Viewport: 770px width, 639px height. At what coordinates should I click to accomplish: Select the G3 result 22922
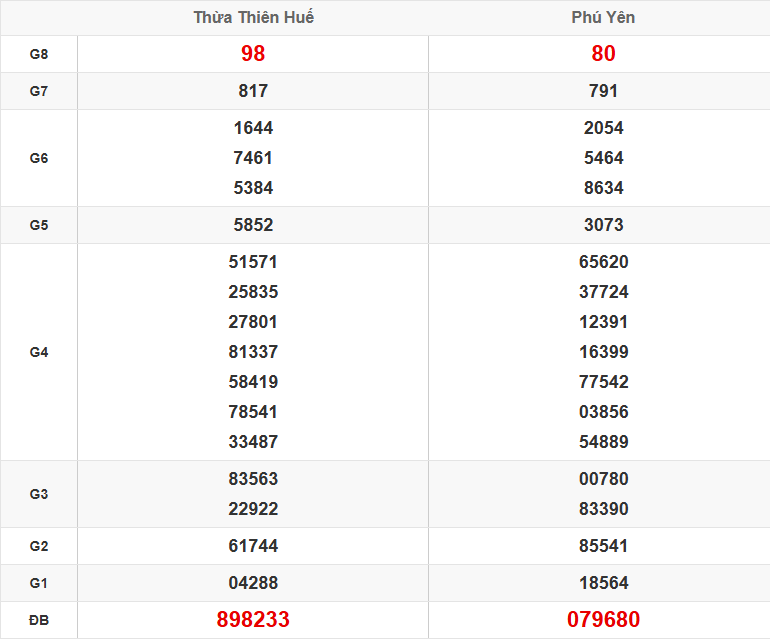(253, 509)
